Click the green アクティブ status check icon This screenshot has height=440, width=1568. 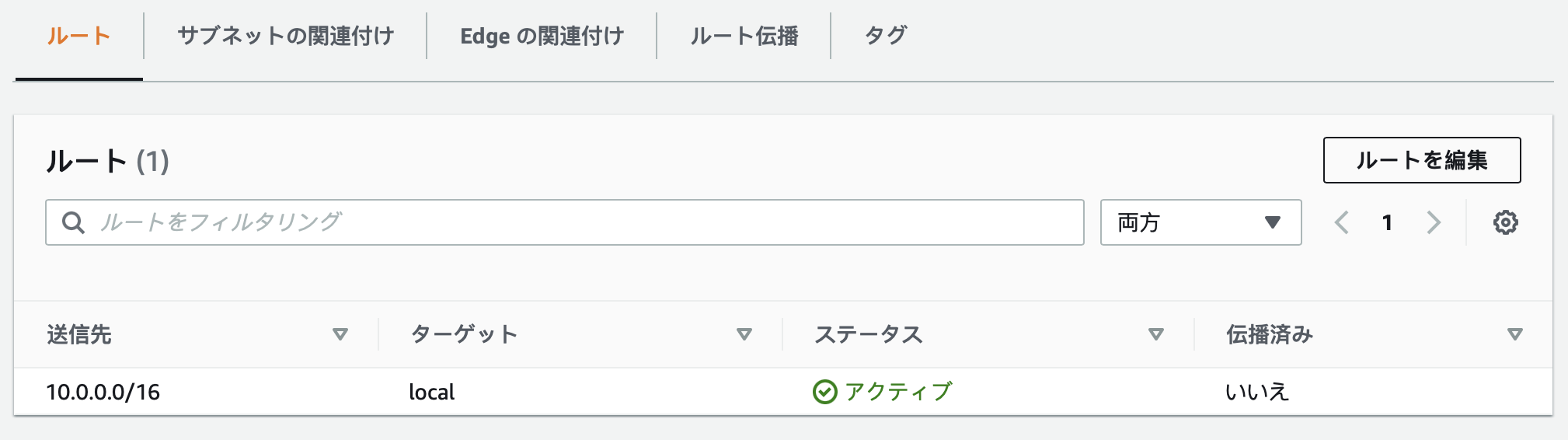[x=824, y=392]
